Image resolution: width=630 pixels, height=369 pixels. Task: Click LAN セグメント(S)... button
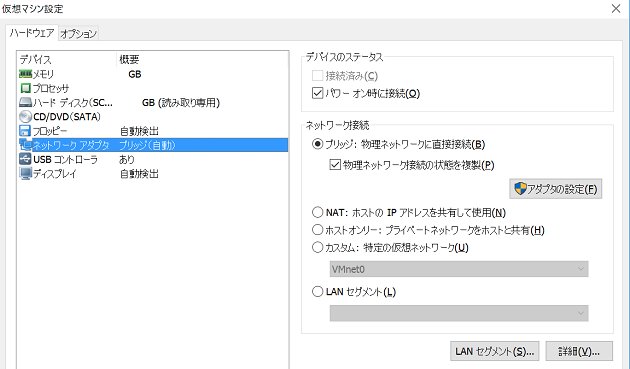point(494,352)
